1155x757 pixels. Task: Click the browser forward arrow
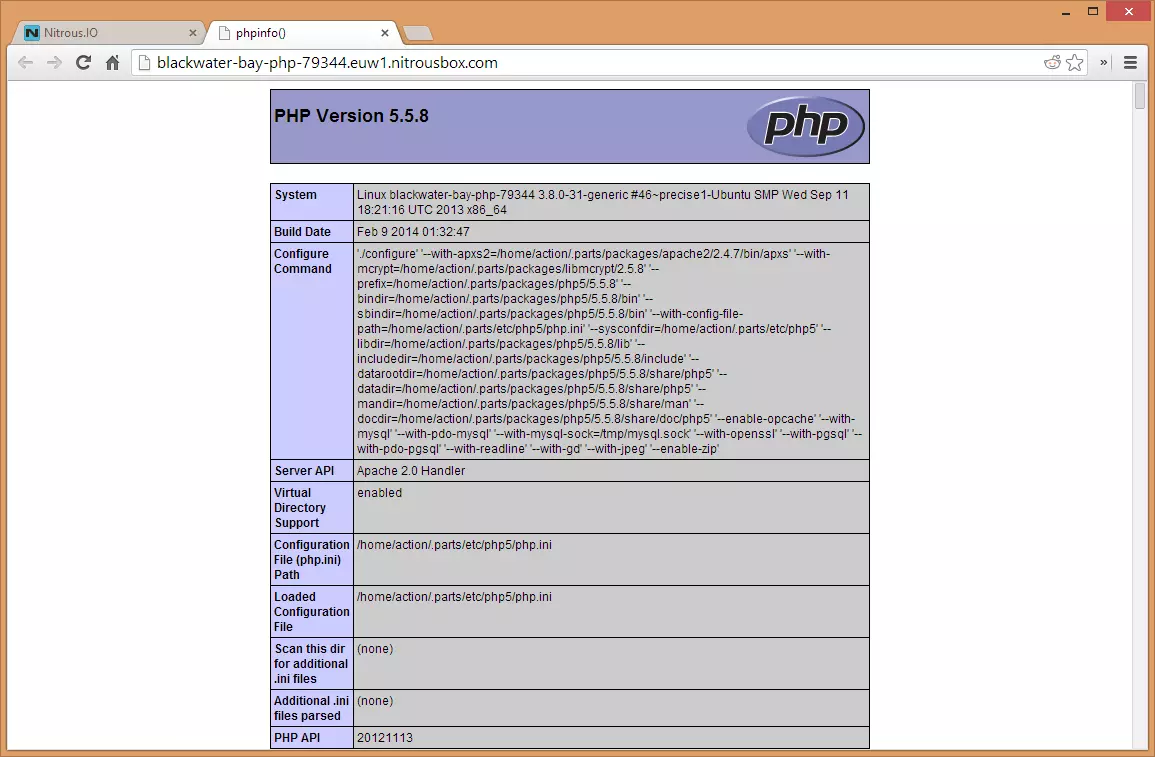tap(55, 63)
